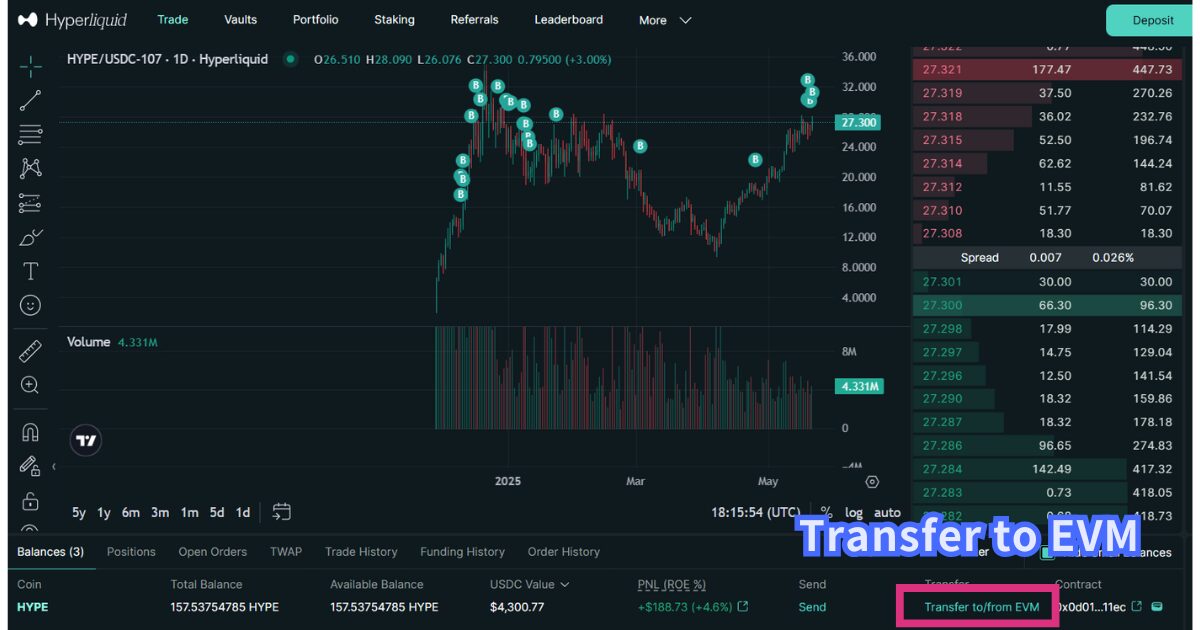Open PNL share external link icon
Viewport: 1200px width, 630px height.
[x=743, y=607]
